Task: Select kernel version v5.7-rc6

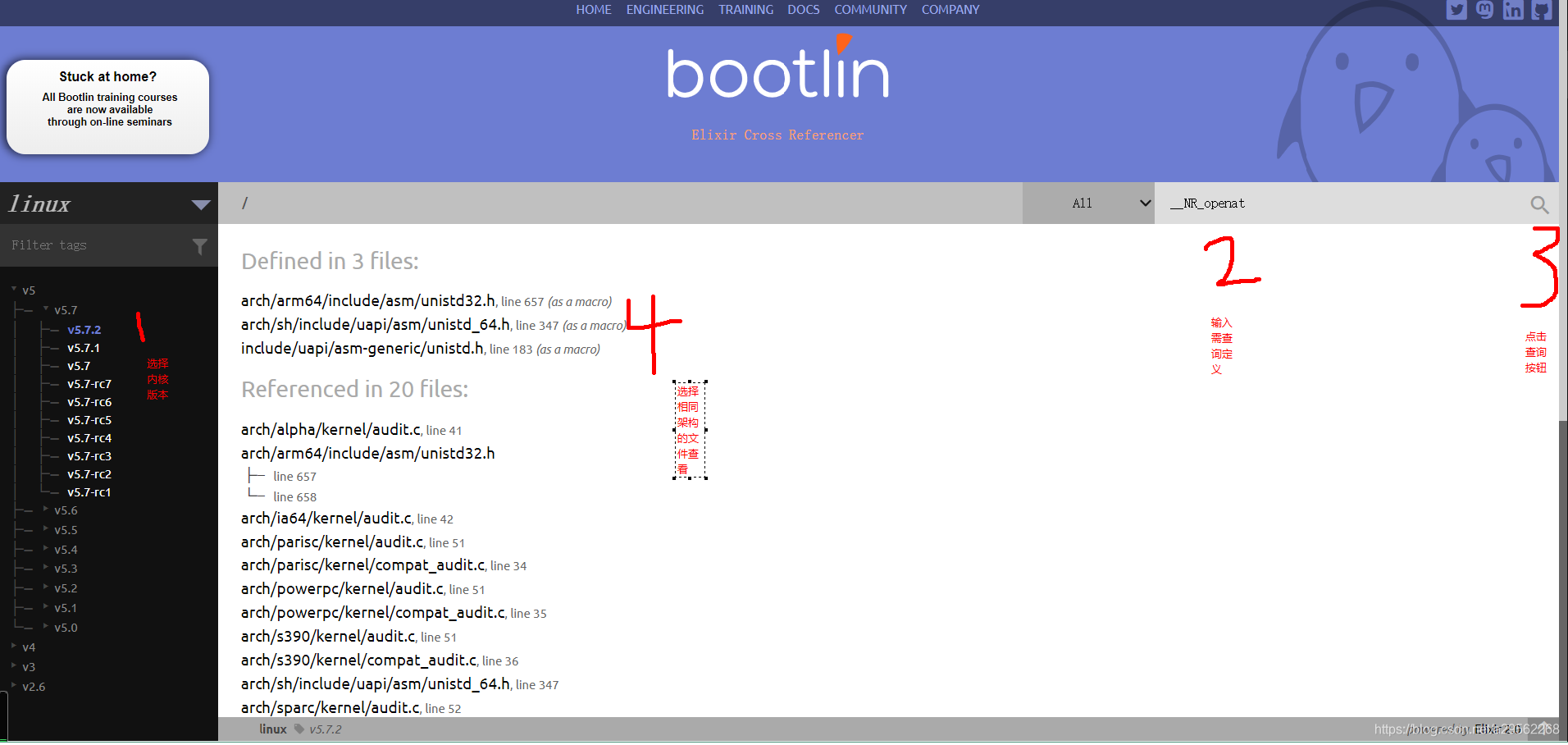Action: click(x=89, y=402)
